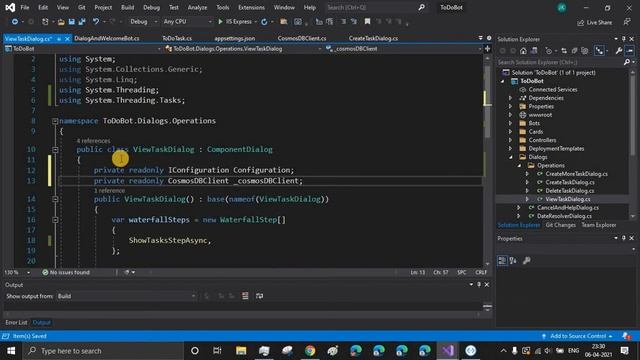Switch to the Team Explorer tab
640x360 pixels.
pos(599,225)
